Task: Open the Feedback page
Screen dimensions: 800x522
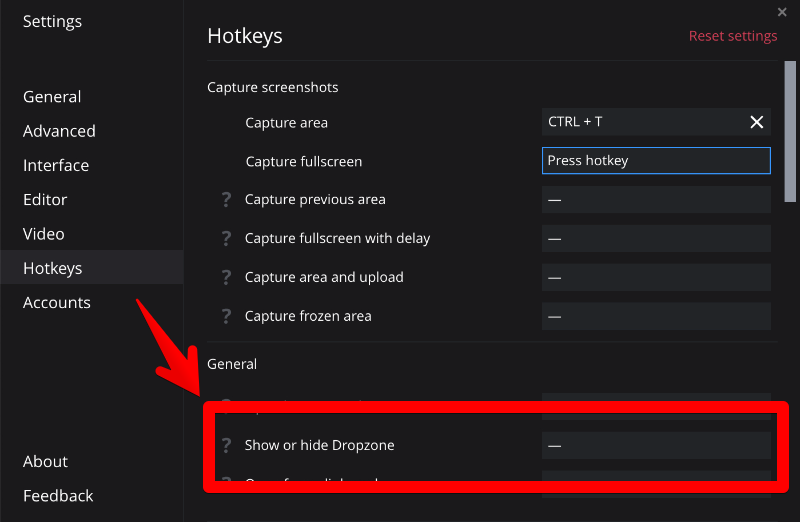Action: point(58,496)
